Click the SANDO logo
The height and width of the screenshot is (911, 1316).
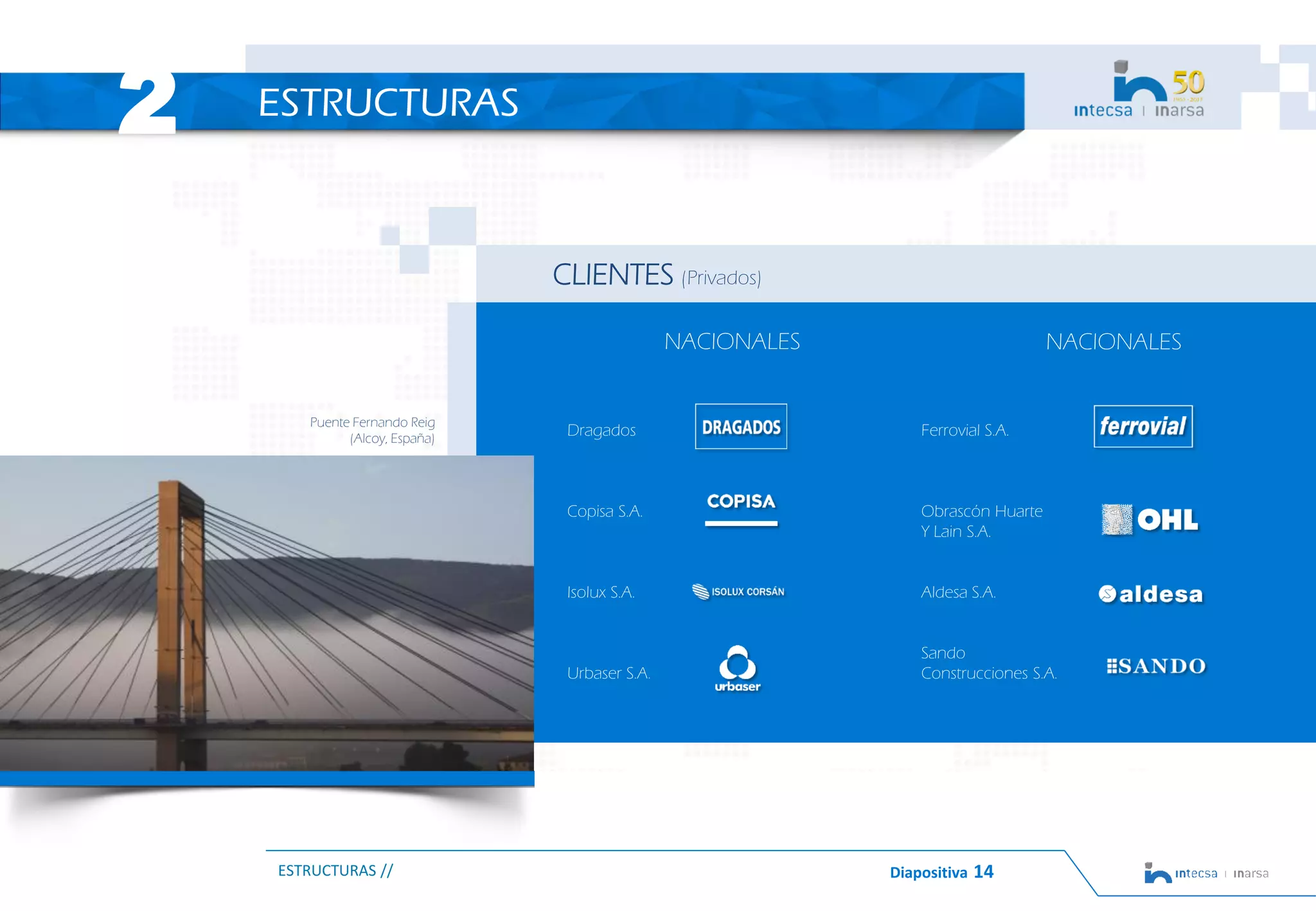1155,666
